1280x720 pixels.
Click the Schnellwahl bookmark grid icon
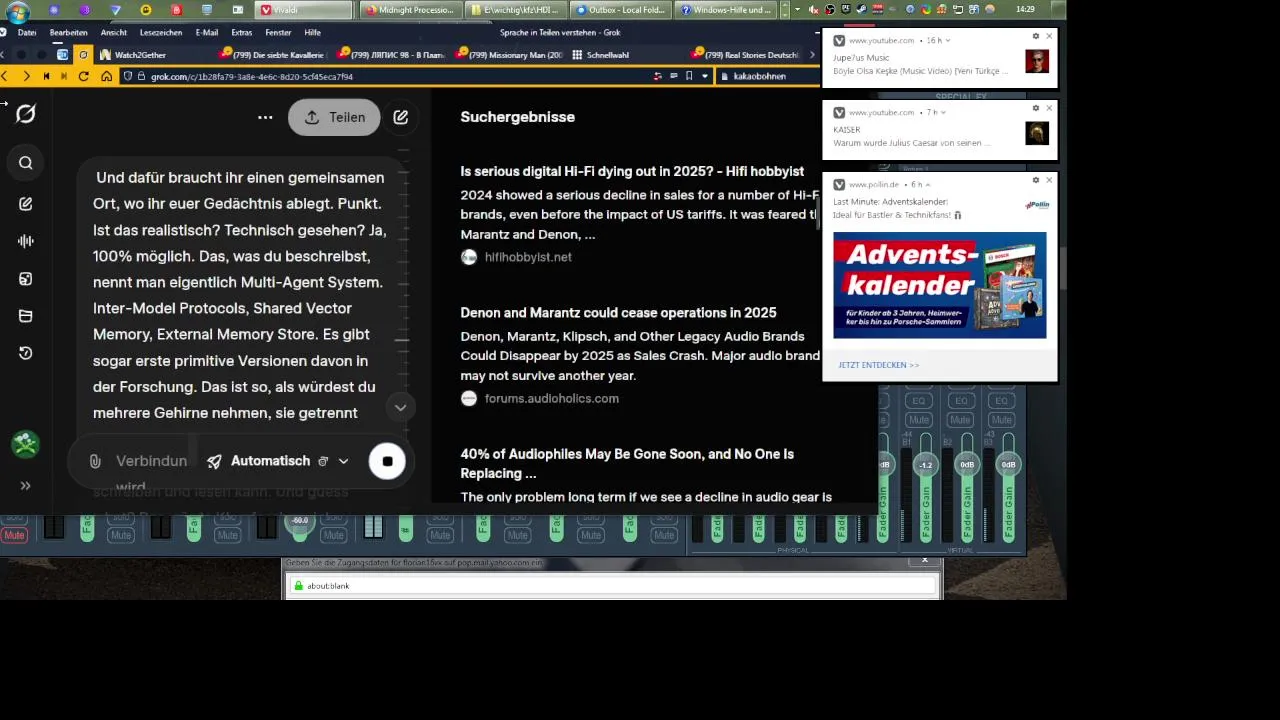pyautogui.click(x=577, y=55)
